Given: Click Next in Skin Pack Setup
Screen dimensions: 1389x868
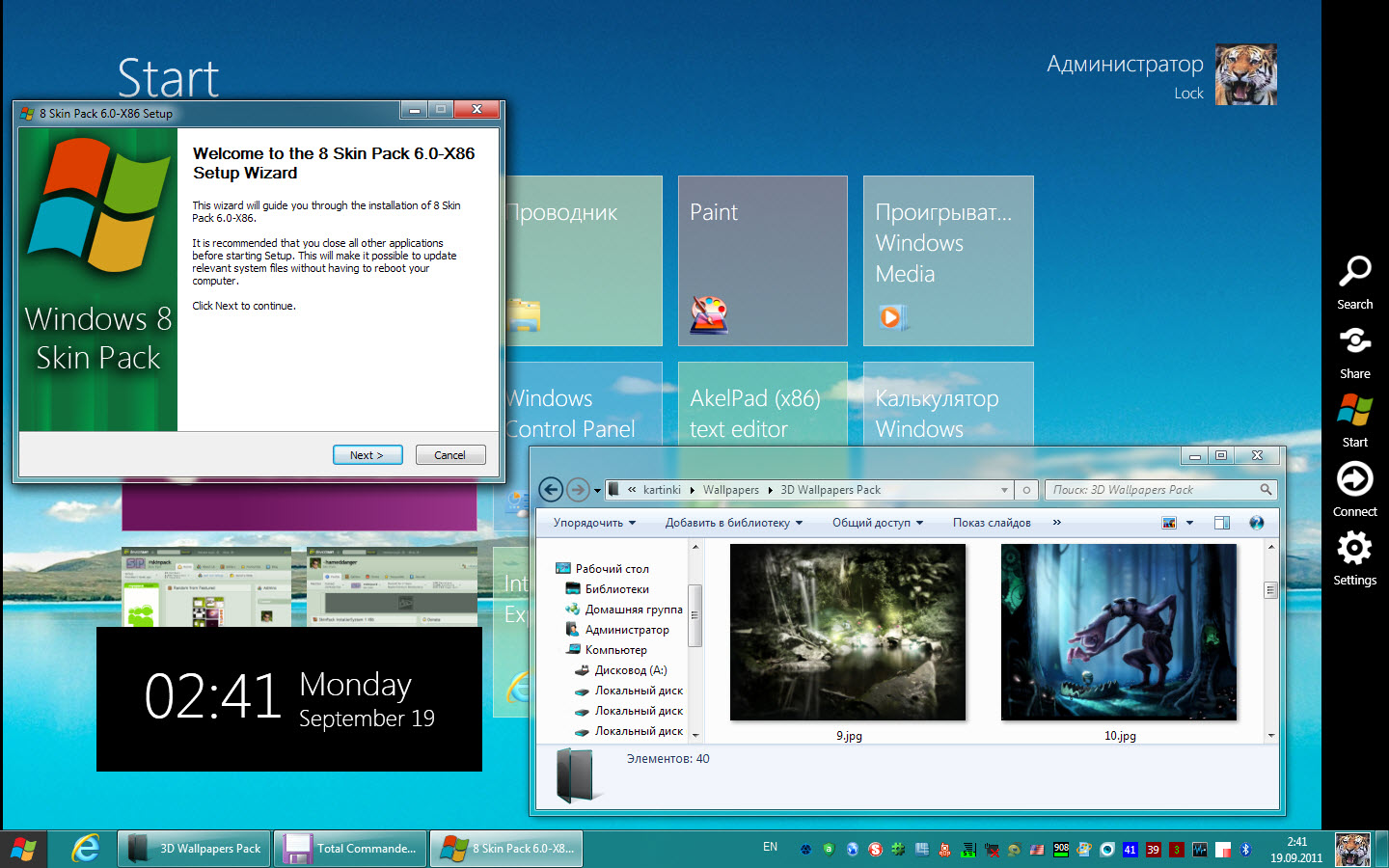Looking at the screenshot, I should coord(368,455).
